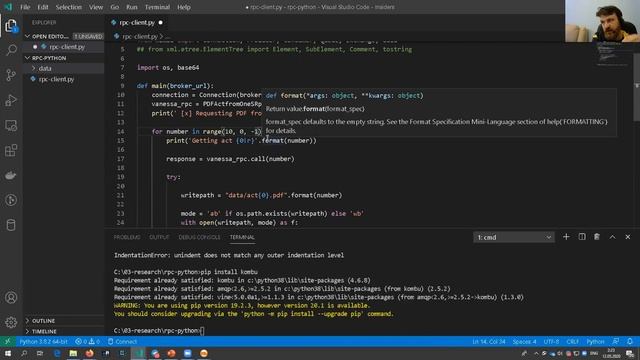Open Windows taskbar search
This screenshot has height=360, width=640.
pyautogui.click(x=24, y=353)
